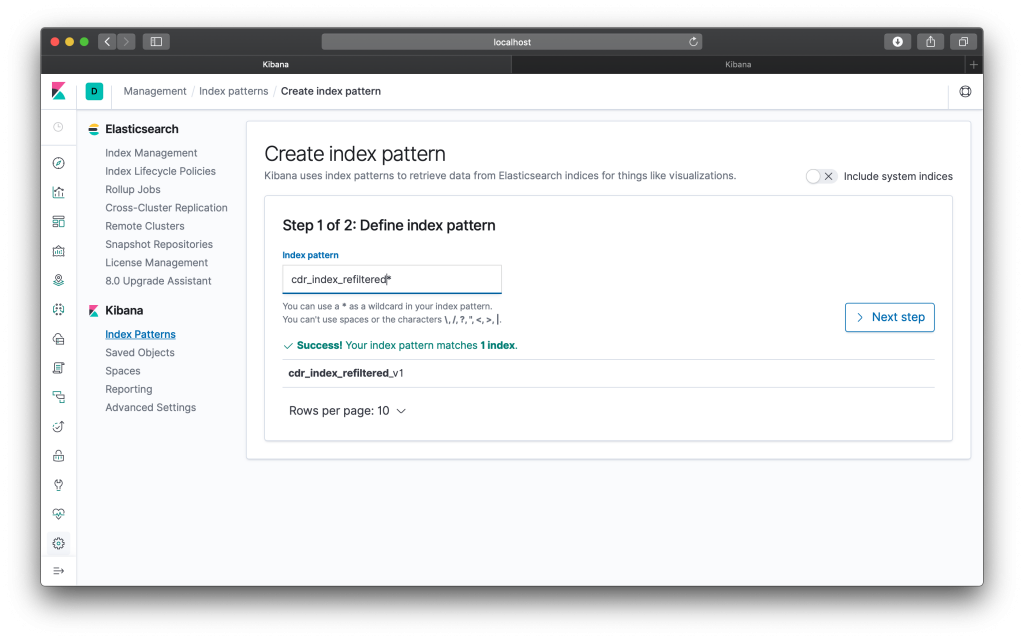The width and height of the screenshot is (1024, 640).
Task: Click the Safari share icon
Action: coord(931,42)
